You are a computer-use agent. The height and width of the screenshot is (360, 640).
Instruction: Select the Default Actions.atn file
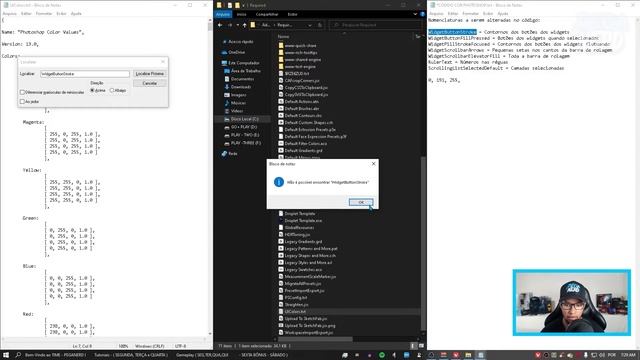(301, 102)
